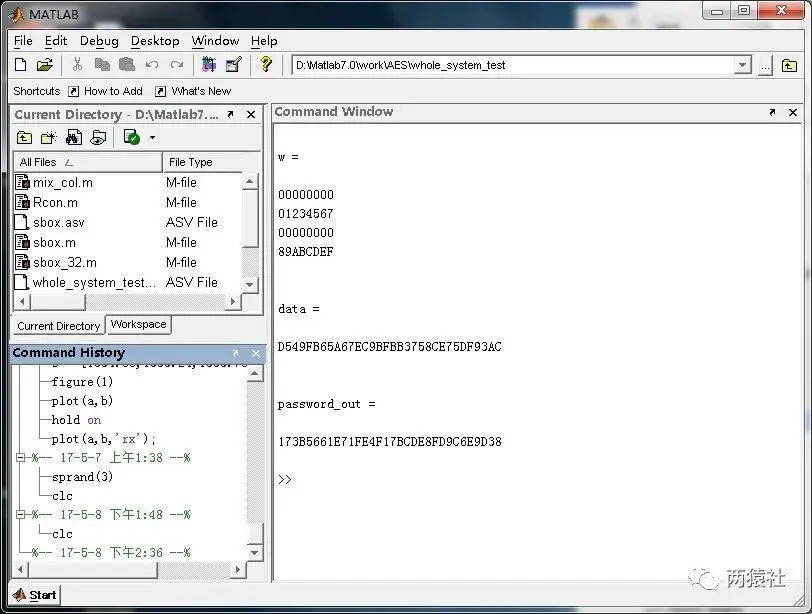Screen dimensions: 812x614
Task: Click file list vertical scrollbar down arrow
Action: click(250, 285)
